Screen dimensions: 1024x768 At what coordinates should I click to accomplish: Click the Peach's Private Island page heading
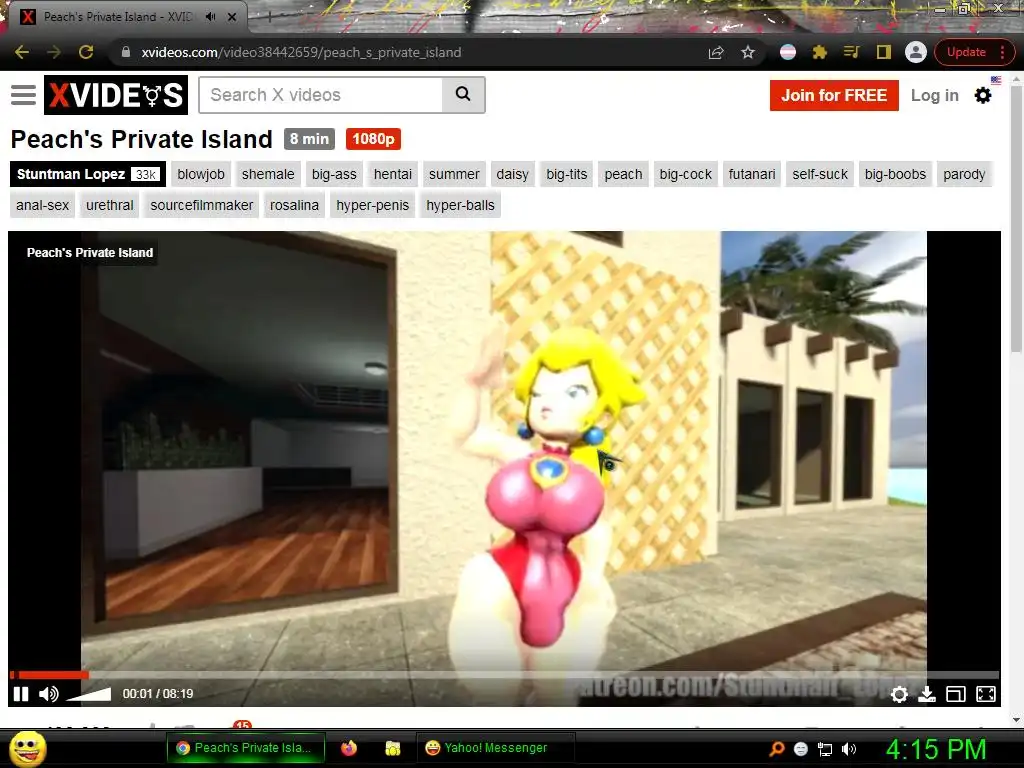click(141, 139)
